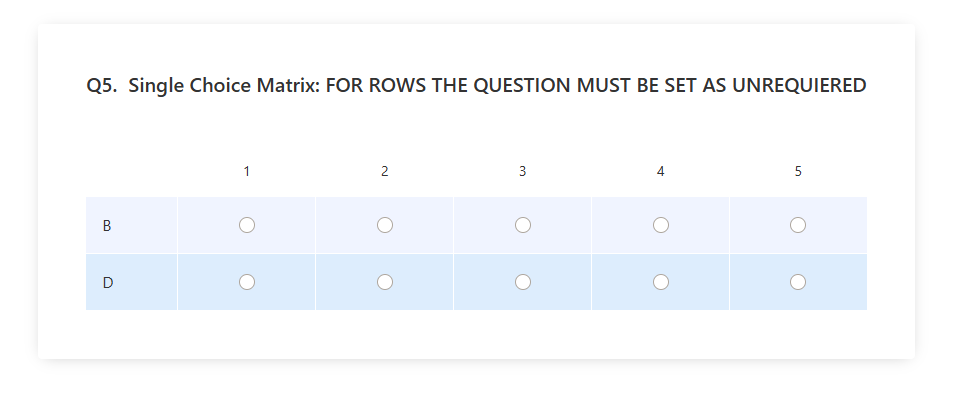
Task: Click the Q5 question number
Action: tap(102, 85)
